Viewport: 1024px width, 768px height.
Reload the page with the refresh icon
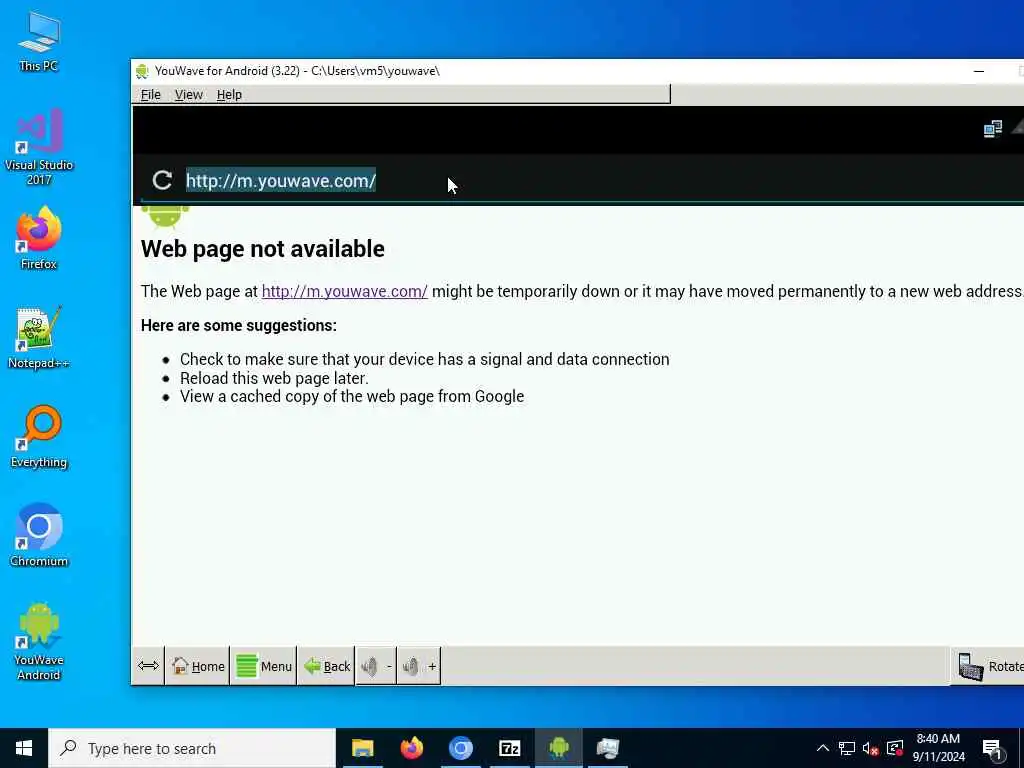162,180
